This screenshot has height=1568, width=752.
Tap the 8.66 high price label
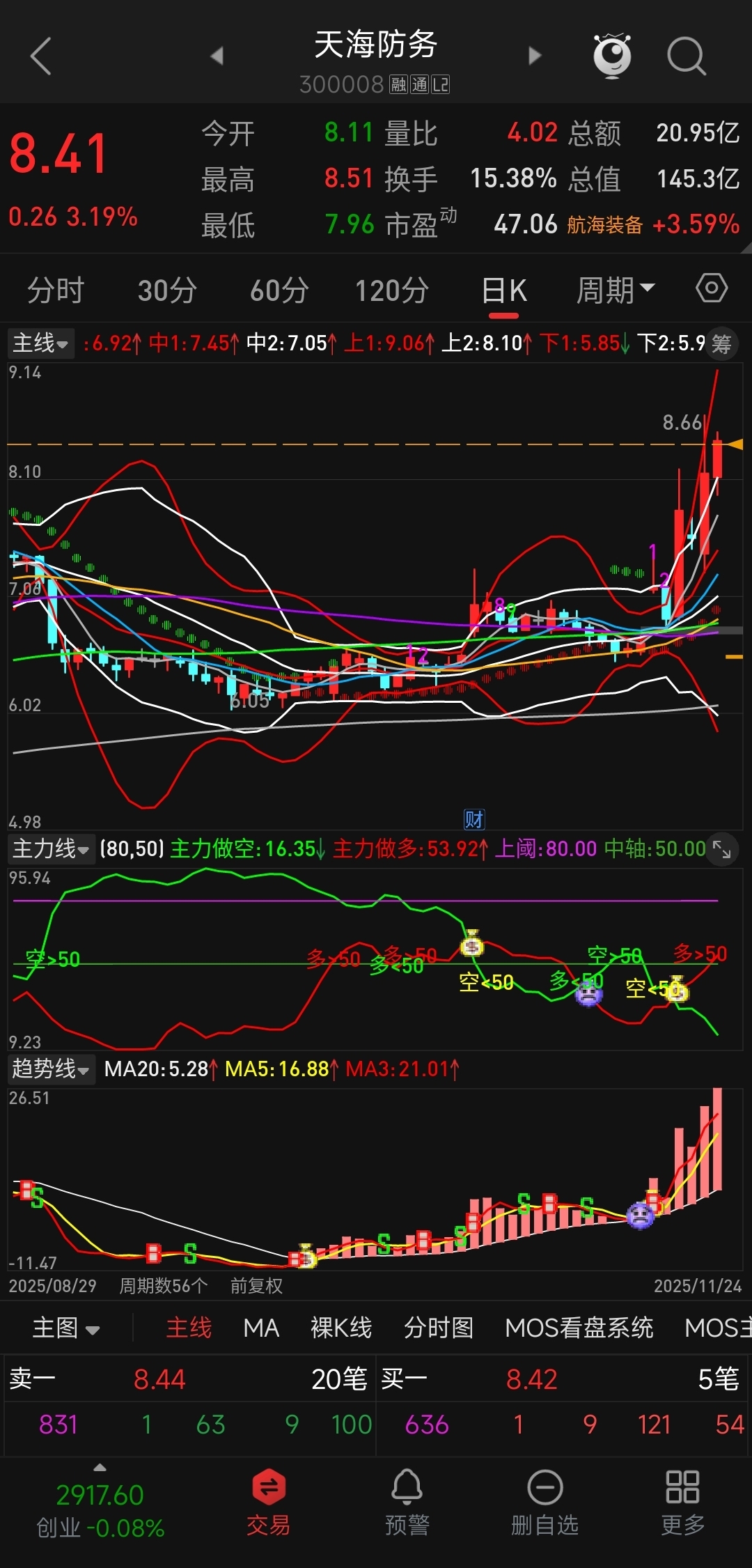point(682,422)
